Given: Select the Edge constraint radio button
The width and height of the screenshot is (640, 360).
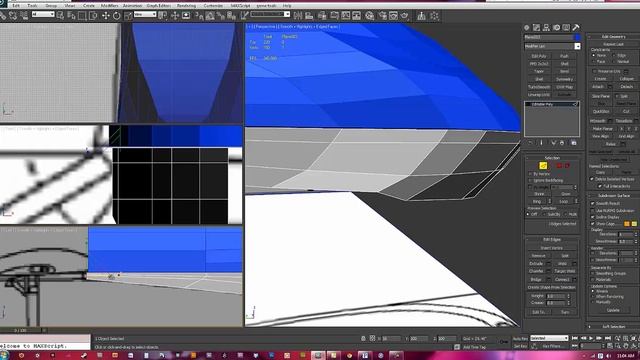Looking at the screenshot, I should coord(614,55).
